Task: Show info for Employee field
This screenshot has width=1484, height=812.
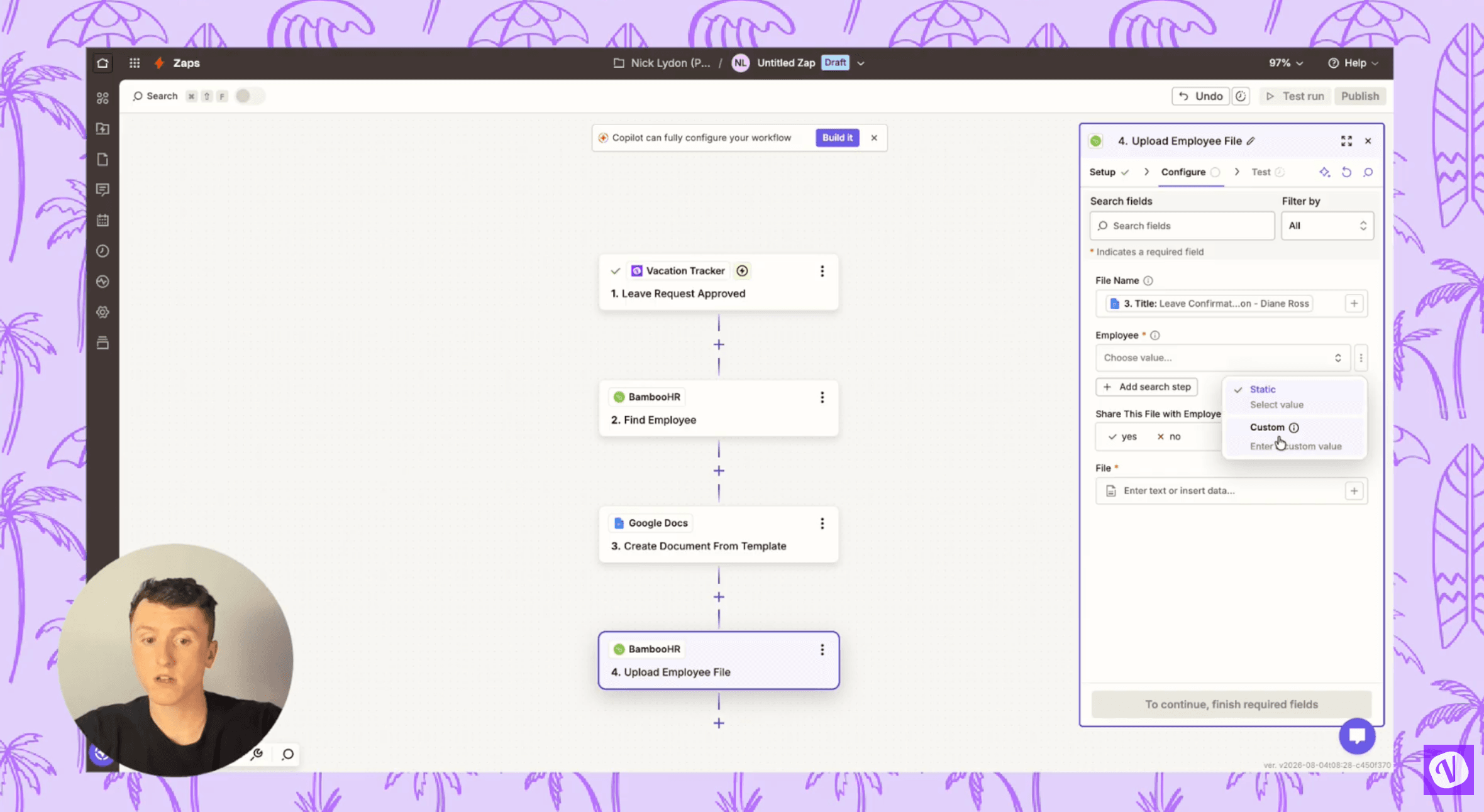Action: click(1155, 336)
